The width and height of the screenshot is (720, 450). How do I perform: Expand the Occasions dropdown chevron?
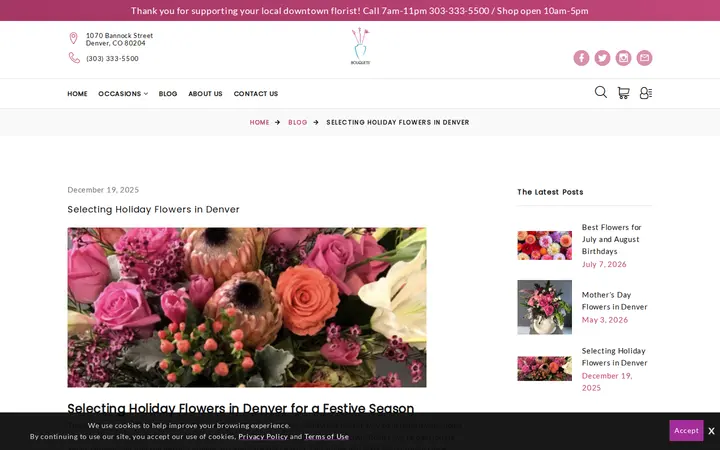(x=146, y=94)
